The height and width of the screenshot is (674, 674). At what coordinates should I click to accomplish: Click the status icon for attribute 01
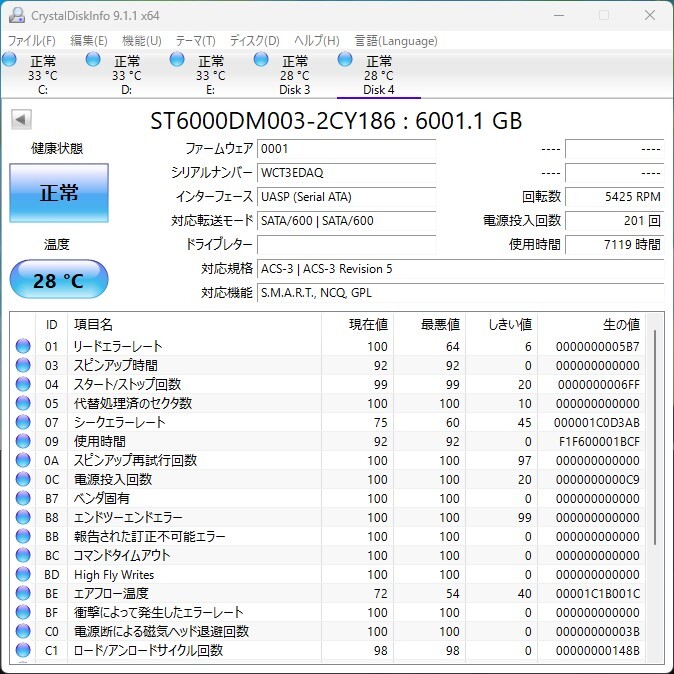pos(23,346)
